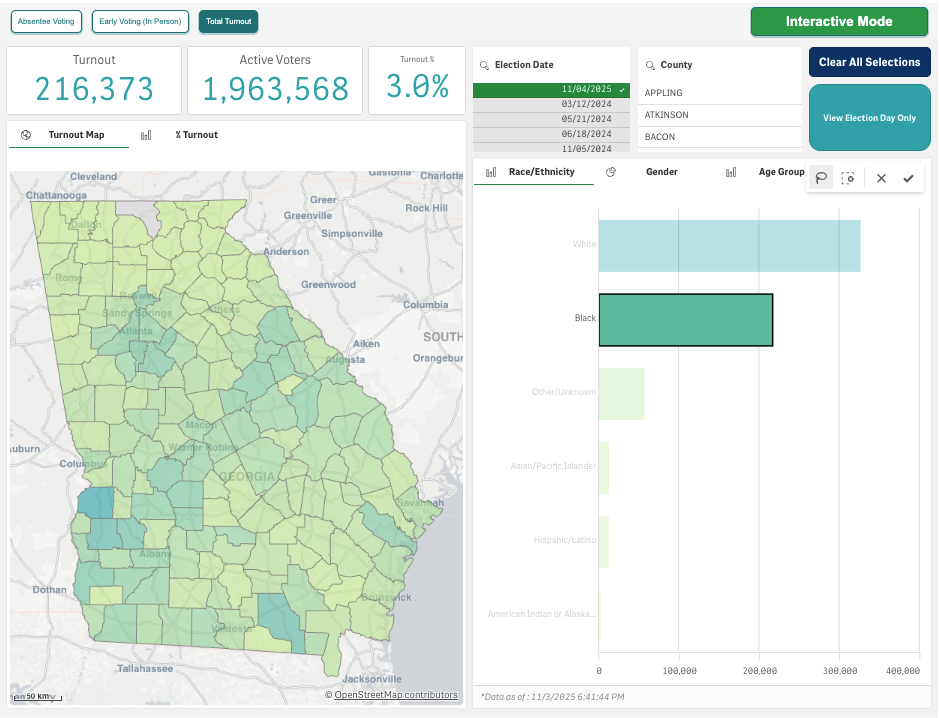Click the globe icon beside Turnout Map
The height and width of the screenshot is (718, 939).
[26, 135]
